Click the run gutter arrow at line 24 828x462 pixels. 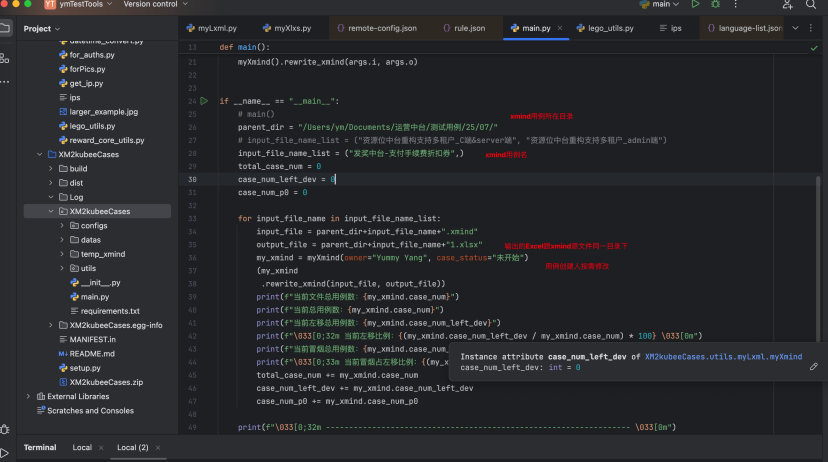204,101
